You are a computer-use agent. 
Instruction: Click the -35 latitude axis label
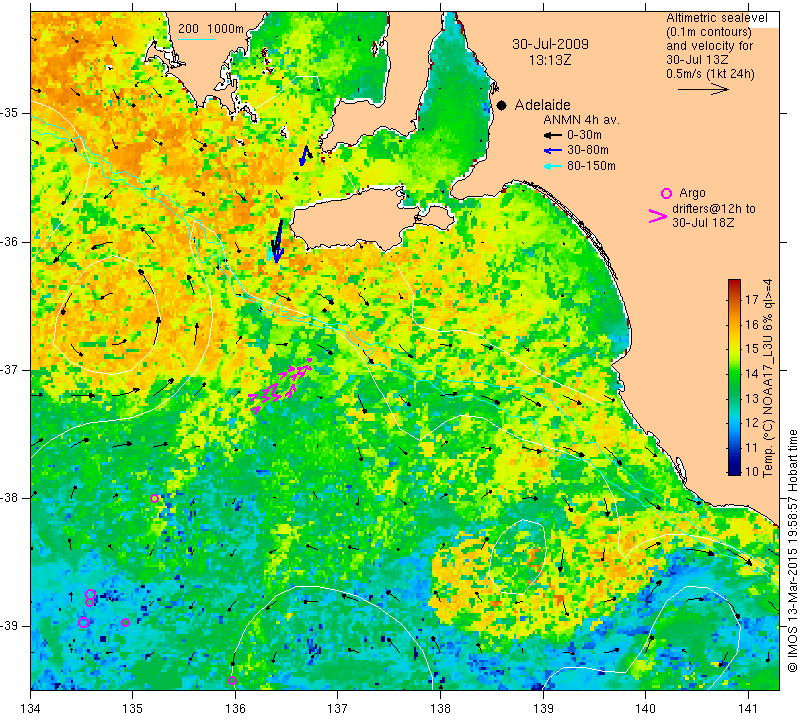click(x=10, y=113)
